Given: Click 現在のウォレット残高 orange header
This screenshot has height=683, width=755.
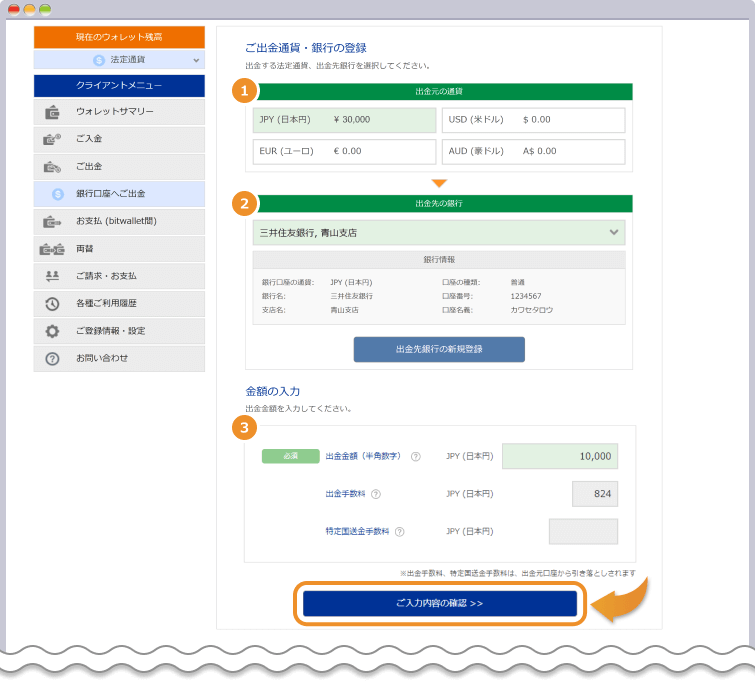Looking at the screenshot, I should coord(119,37).
